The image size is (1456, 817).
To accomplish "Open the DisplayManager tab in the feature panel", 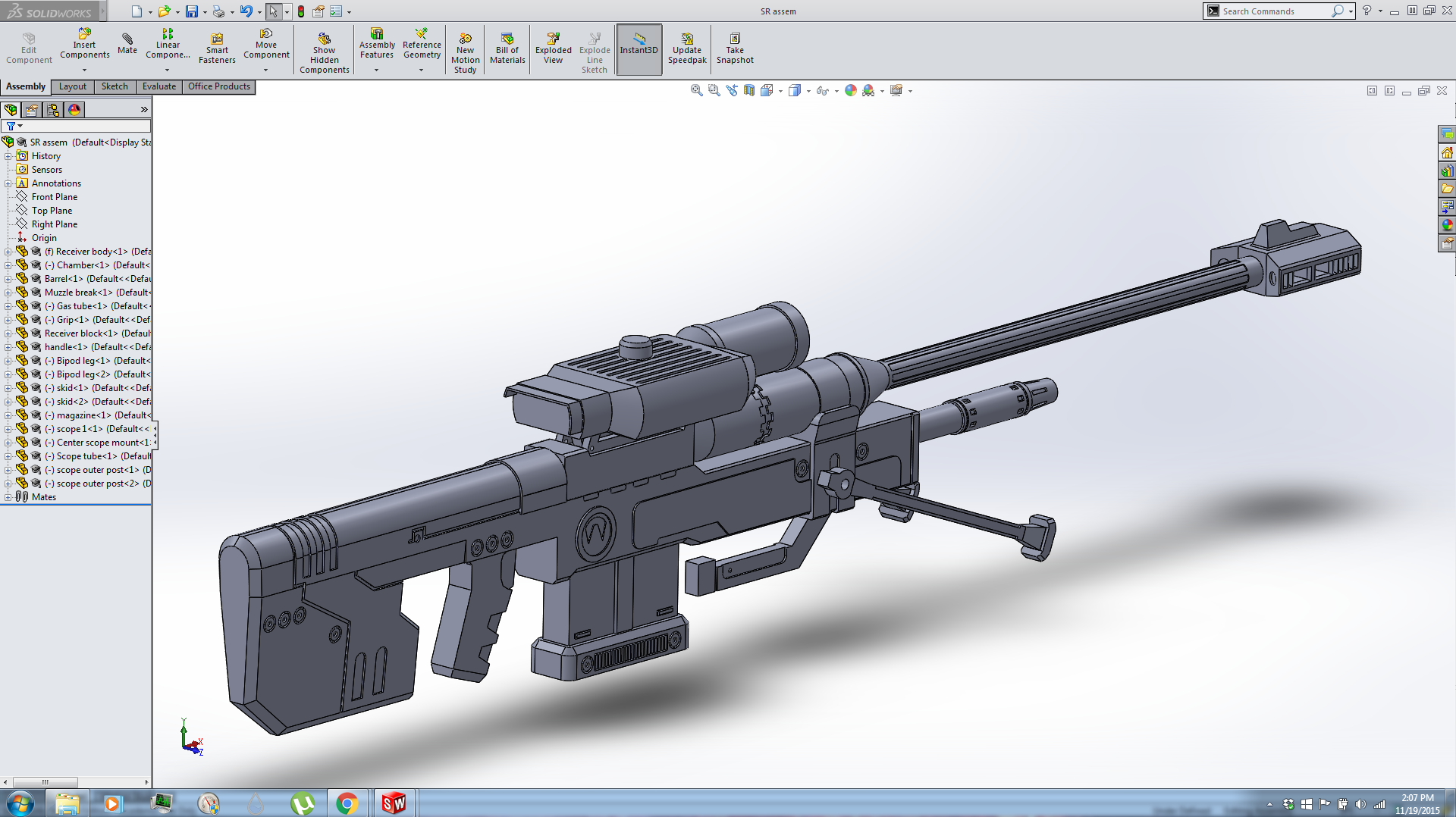I will pos(74,110).
